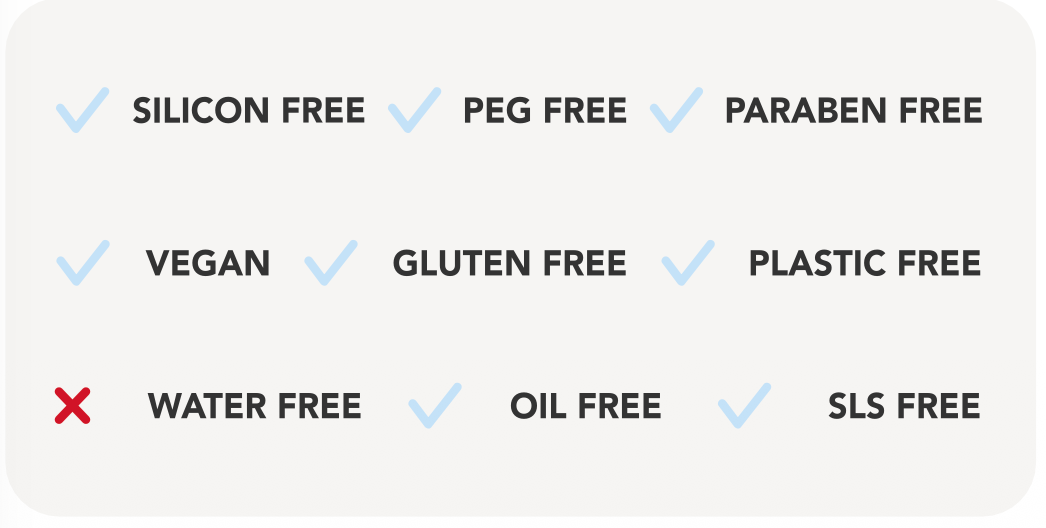Click the checkmark next to SLS FREE

point(745,406)
